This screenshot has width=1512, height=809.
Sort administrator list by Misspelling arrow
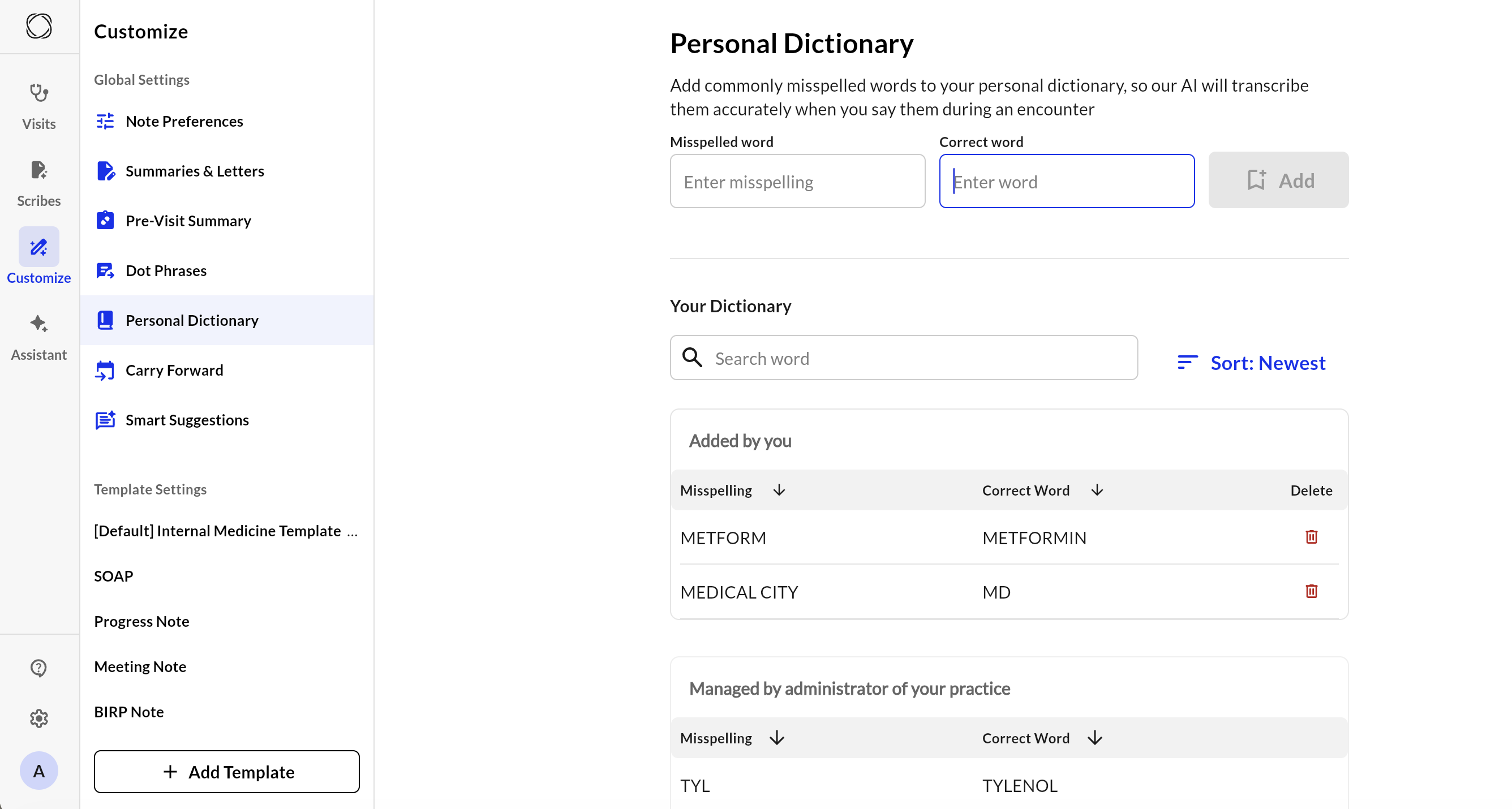(x=776, y=738)
